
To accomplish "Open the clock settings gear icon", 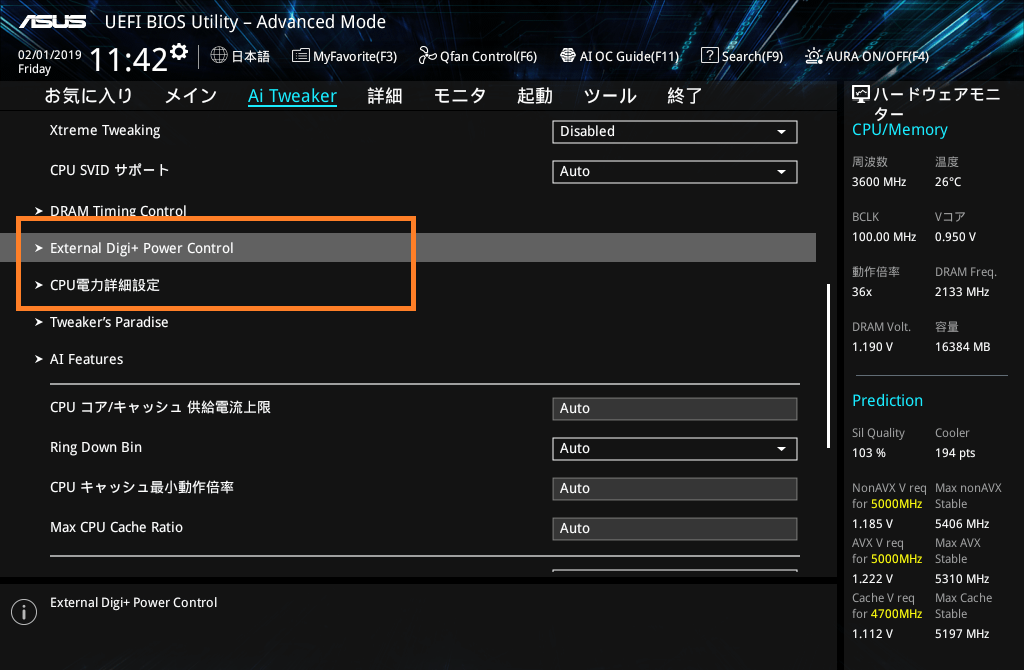I will (x=179, y=52).
